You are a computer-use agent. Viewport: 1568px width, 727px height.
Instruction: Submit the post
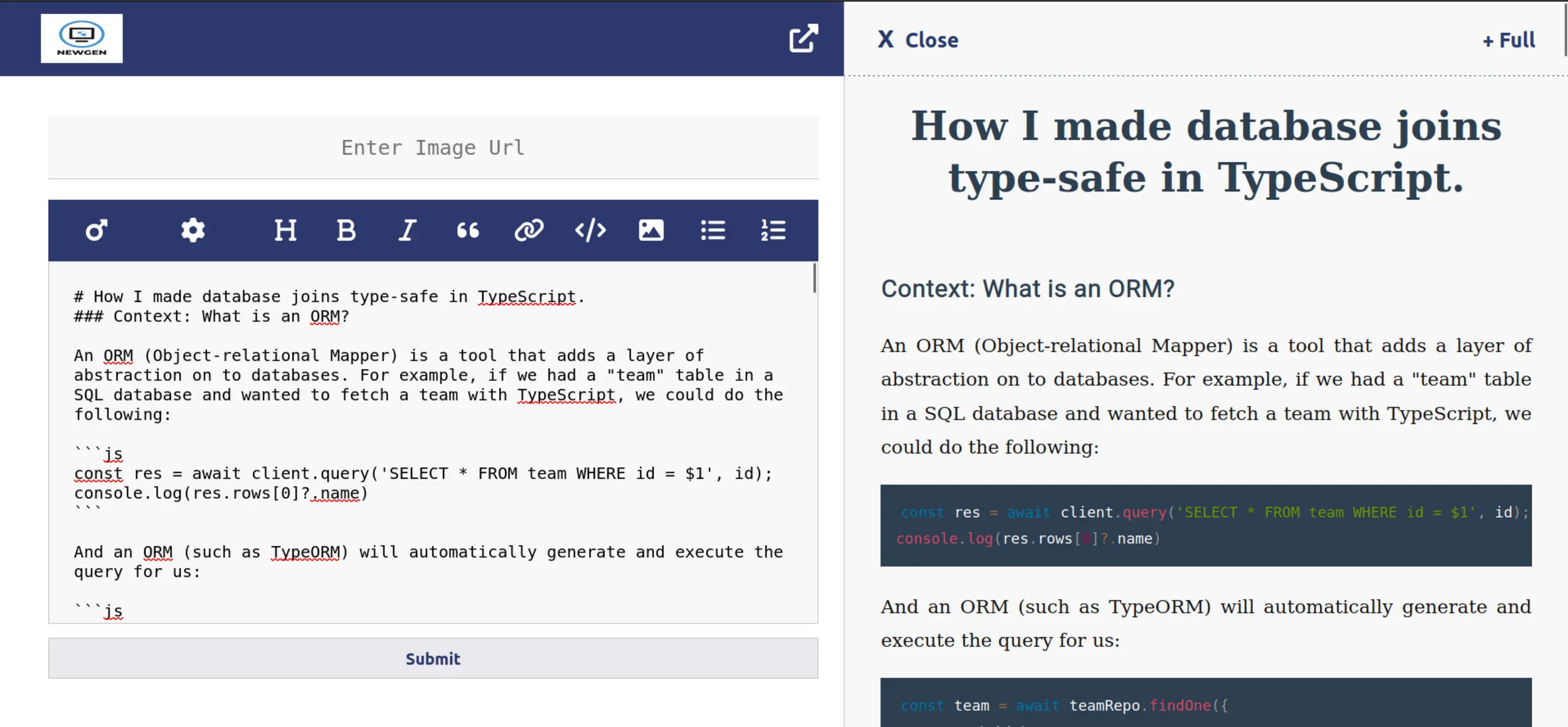point(433,658)
